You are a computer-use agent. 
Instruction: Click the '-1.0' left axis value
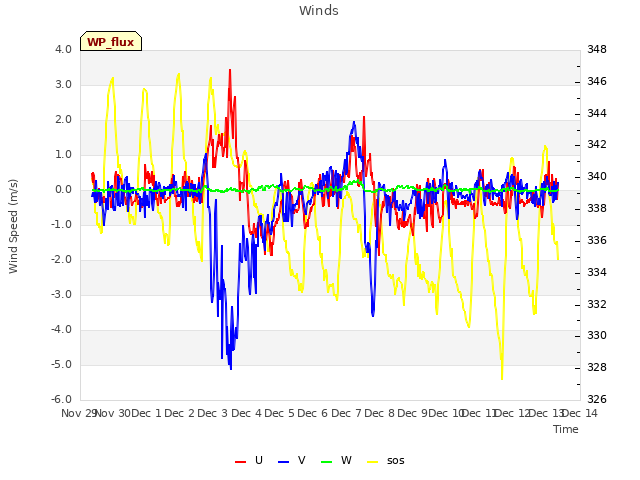click(x=61, y=224)
